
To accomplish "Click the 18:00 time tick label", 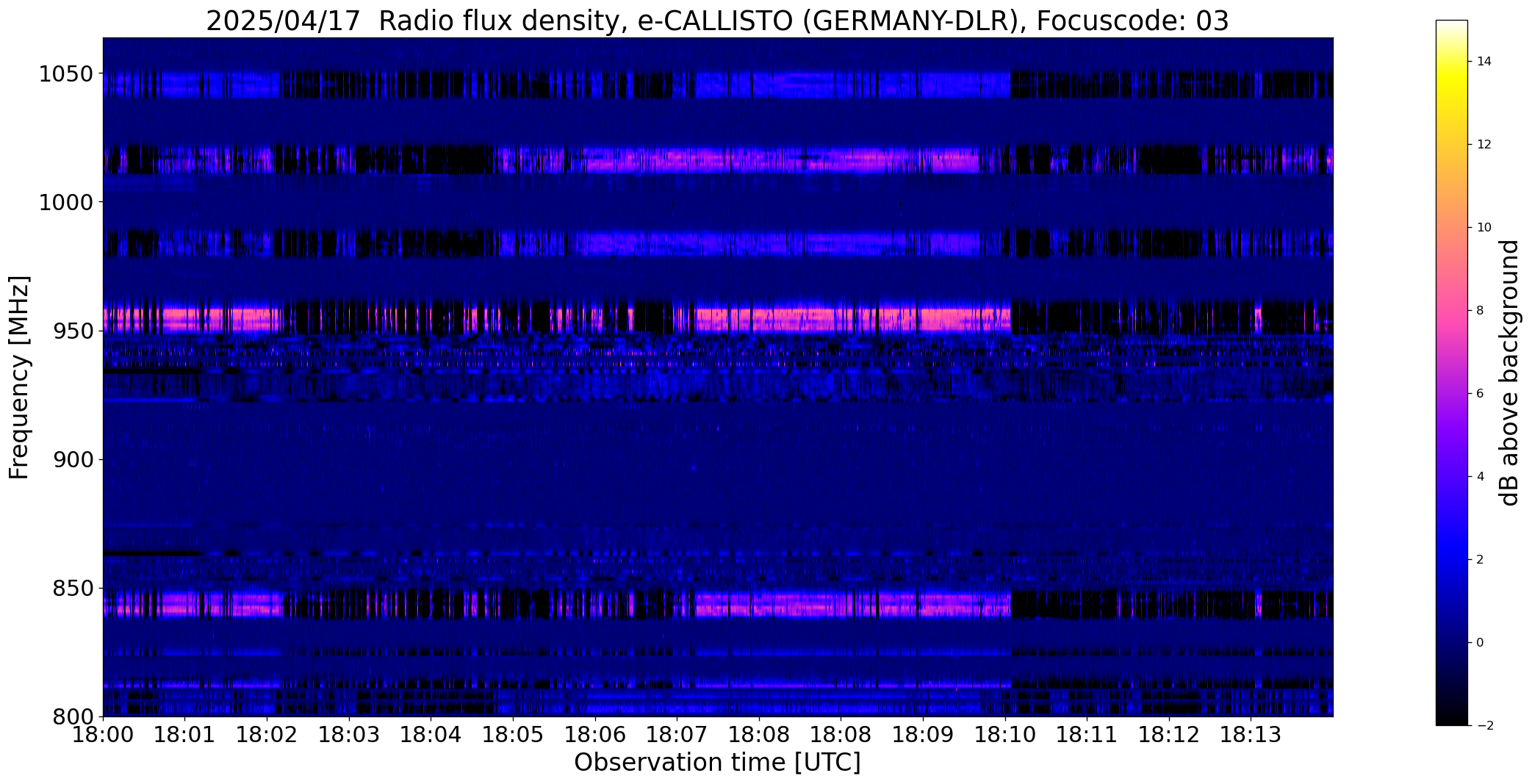I will click(x=103, y=734).
